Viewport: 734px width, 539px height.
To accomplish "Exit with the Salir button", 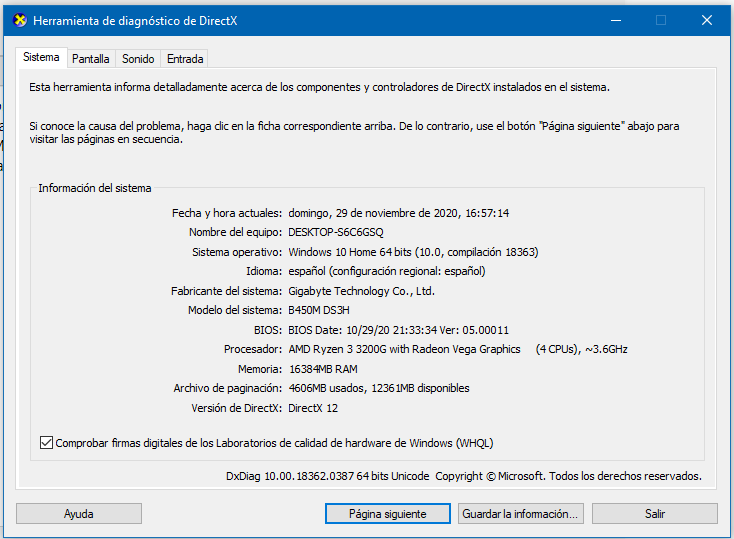I will tap(654, 514).
